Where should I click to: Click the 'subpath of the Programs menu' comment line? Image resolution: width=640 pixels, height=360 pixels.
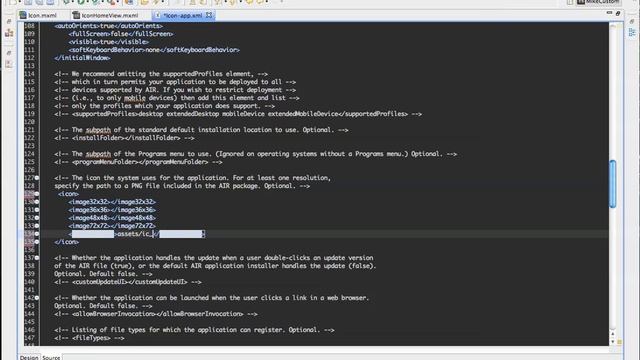(256, 154)
